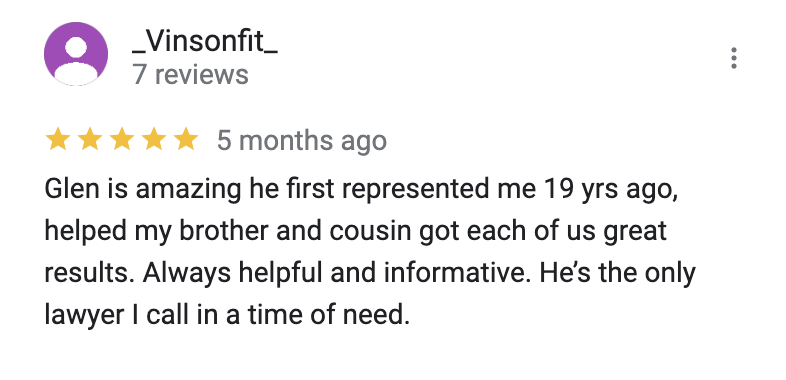Open the _Vinsonfit_ reviewer profile name

tap(205, 42)
